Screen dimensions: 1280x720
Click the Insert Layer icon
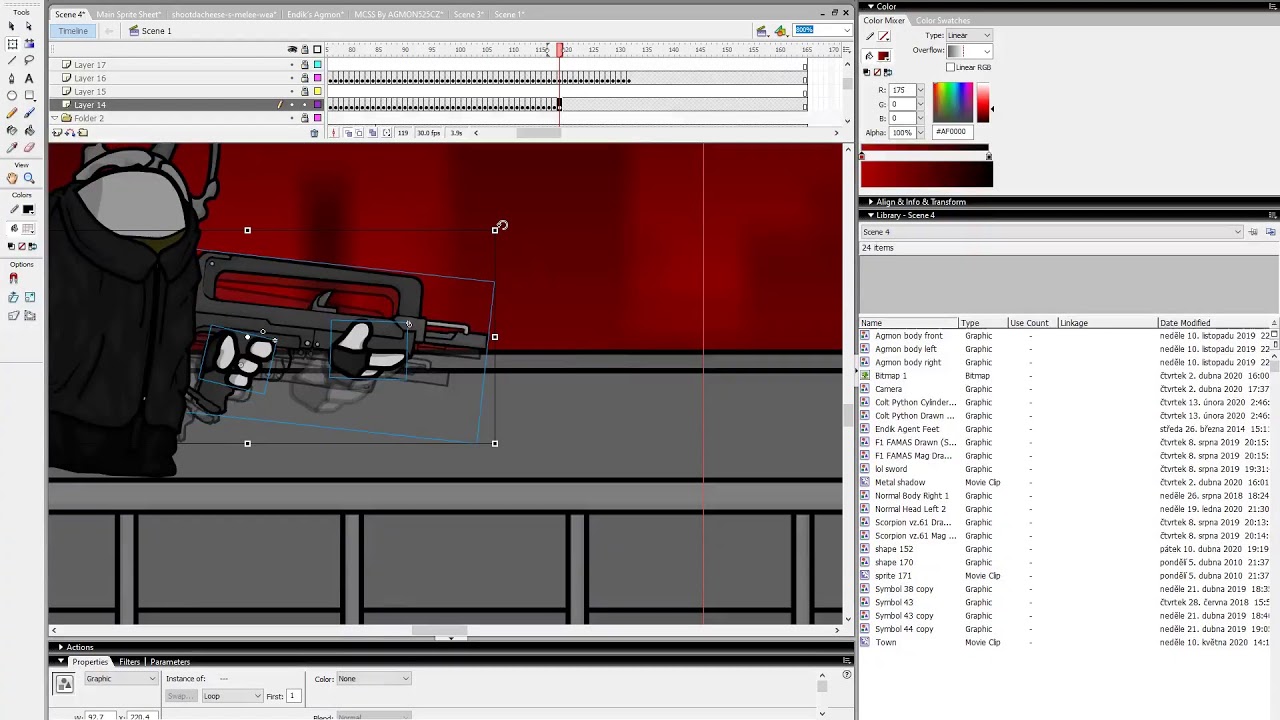coord(58,133)
